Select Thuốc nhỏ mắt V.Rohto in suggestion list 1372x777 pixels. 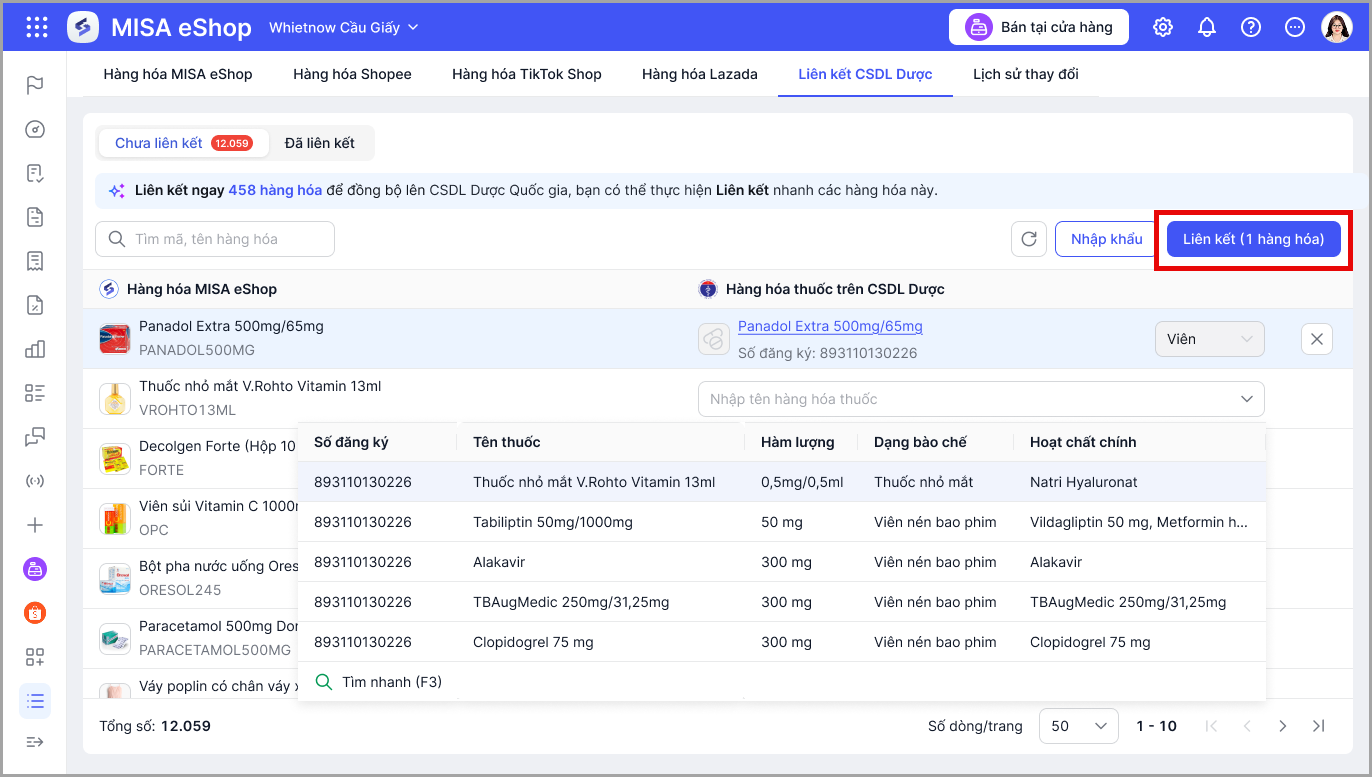tap(782, 482)
